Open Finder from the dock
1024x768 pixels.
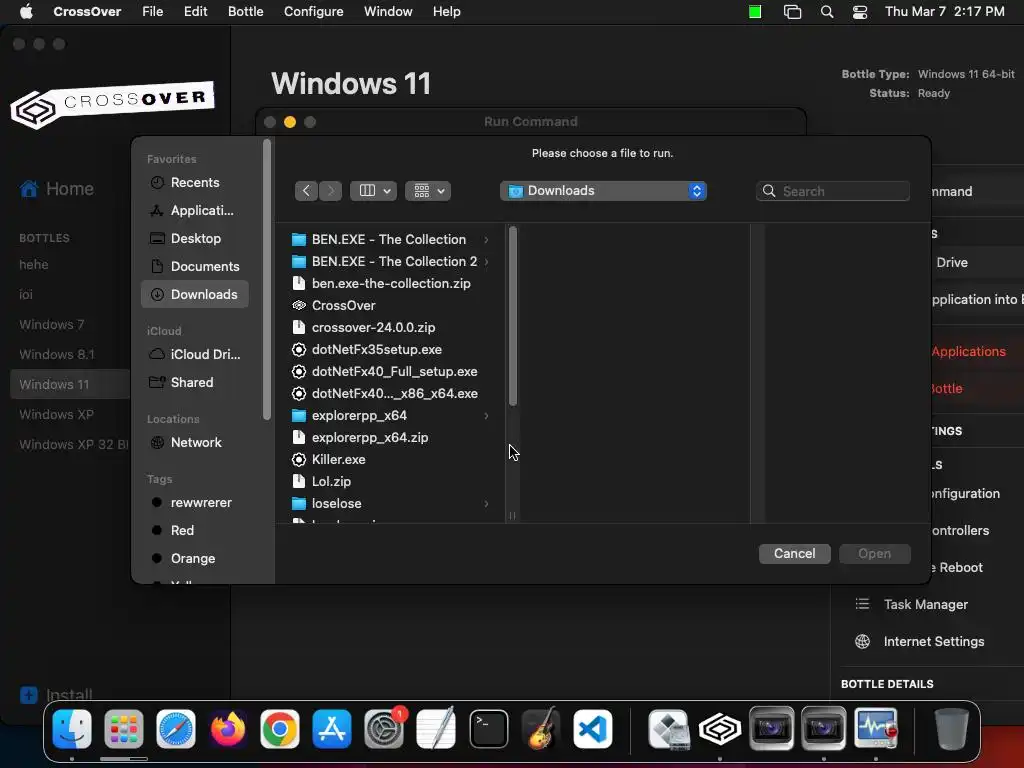71,728
